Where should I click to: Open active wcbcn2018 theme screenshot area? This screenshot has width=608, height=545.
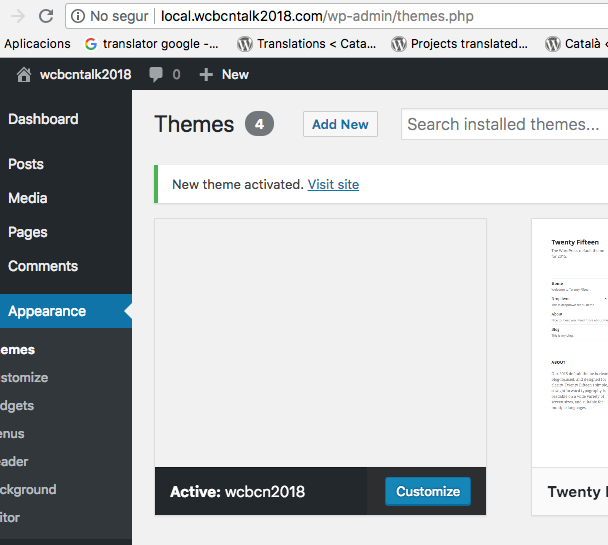click(x=320, y=343)
